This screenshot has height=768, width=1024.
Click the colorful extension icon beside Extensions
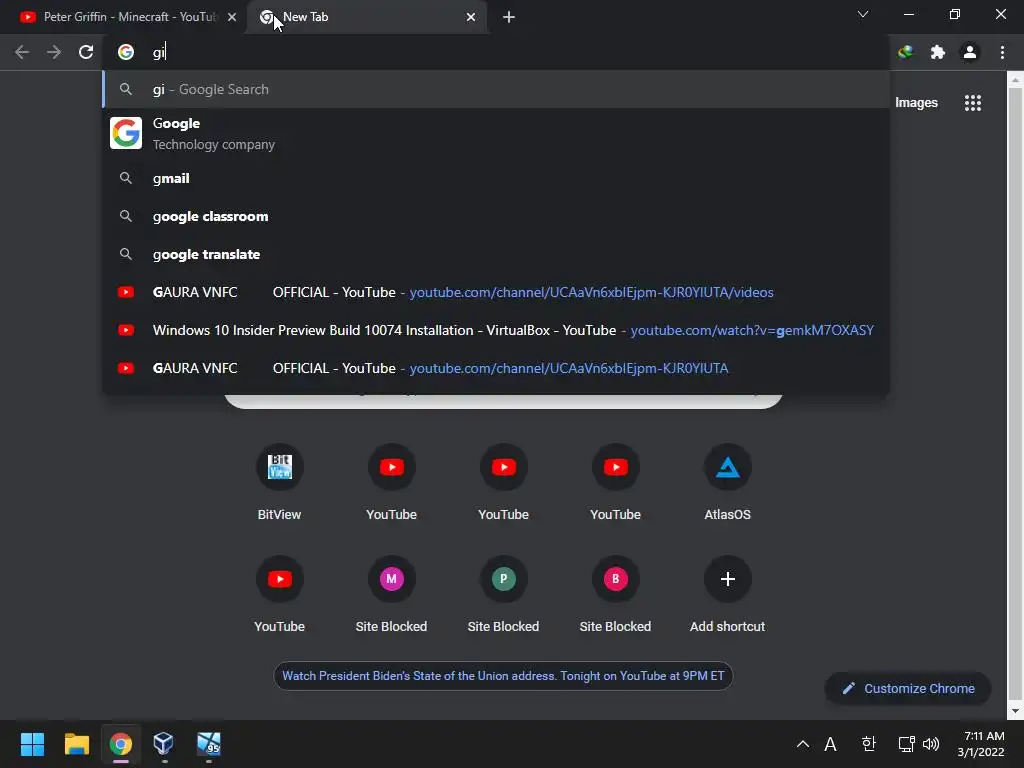point(905,52)
